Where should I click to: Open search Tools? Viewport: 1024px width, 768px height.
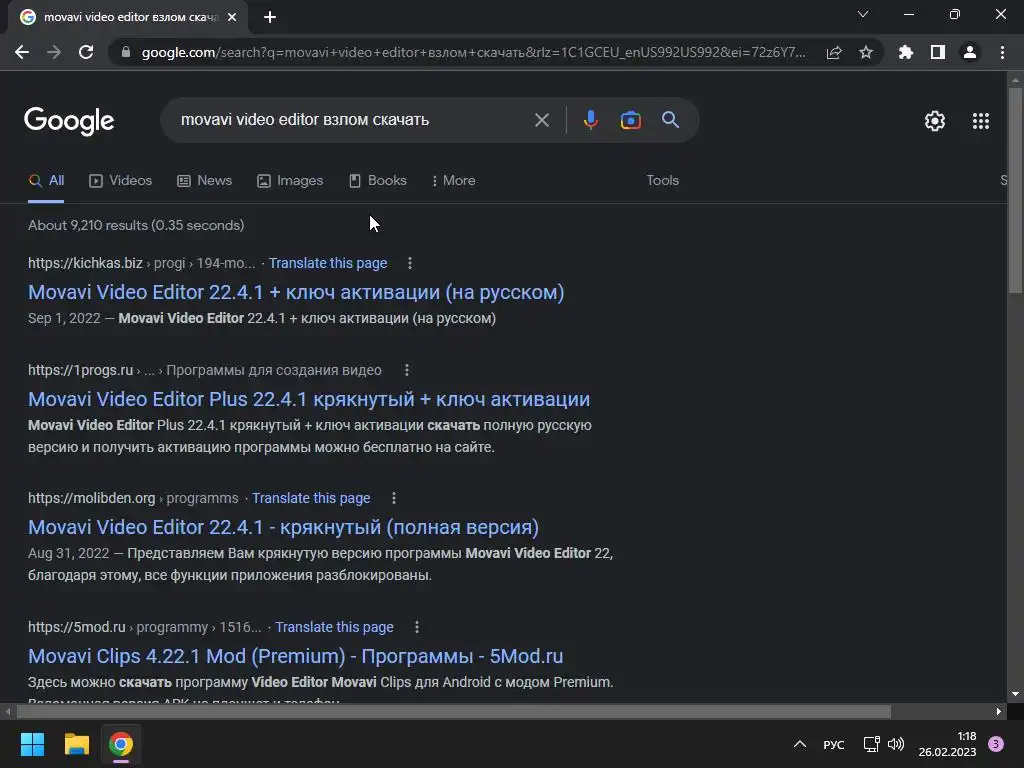662,180
